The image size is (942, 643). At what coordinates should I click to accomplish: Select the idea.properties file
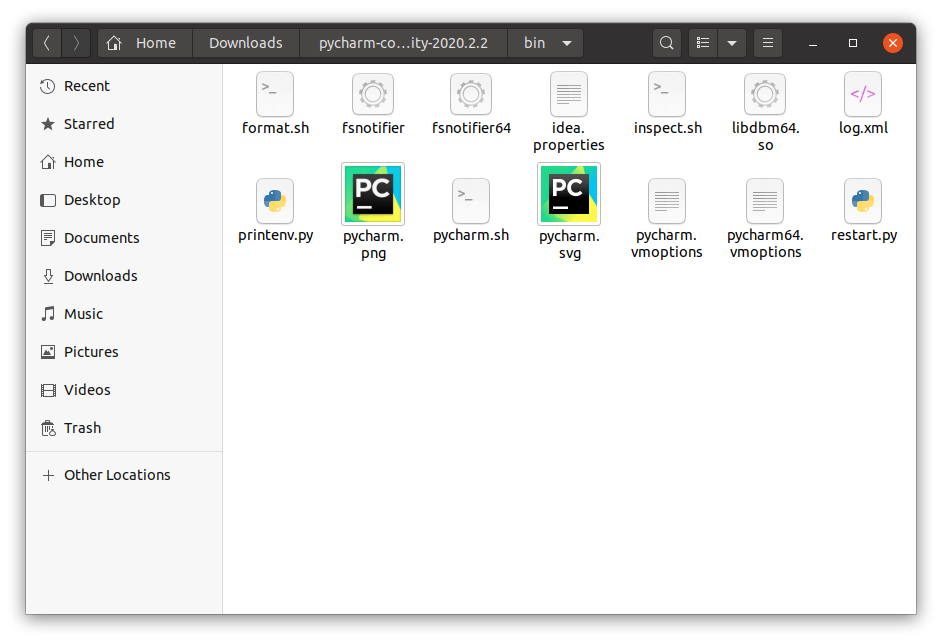568,93
